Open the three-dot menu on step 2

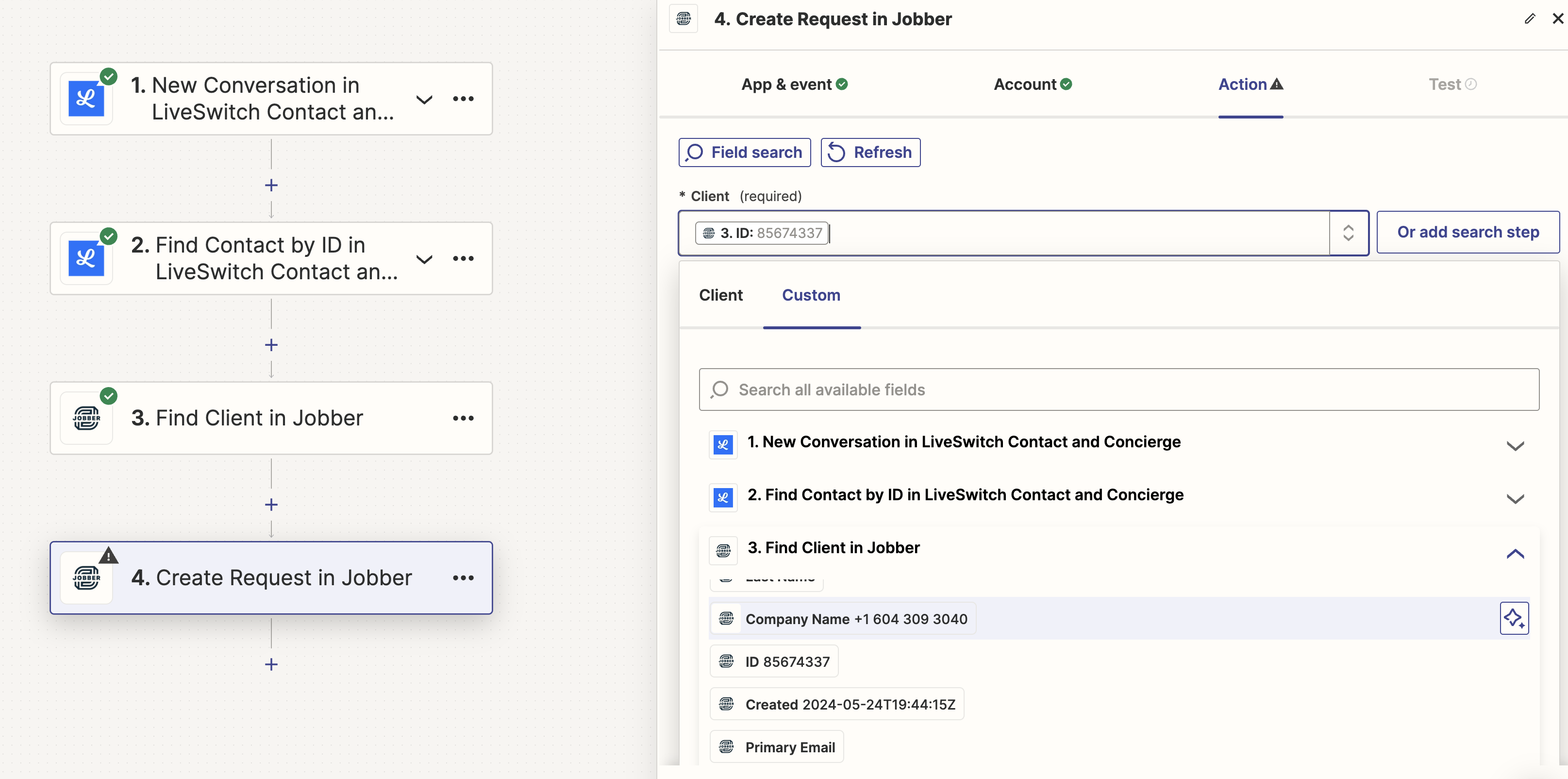click(x=463, y=258)
